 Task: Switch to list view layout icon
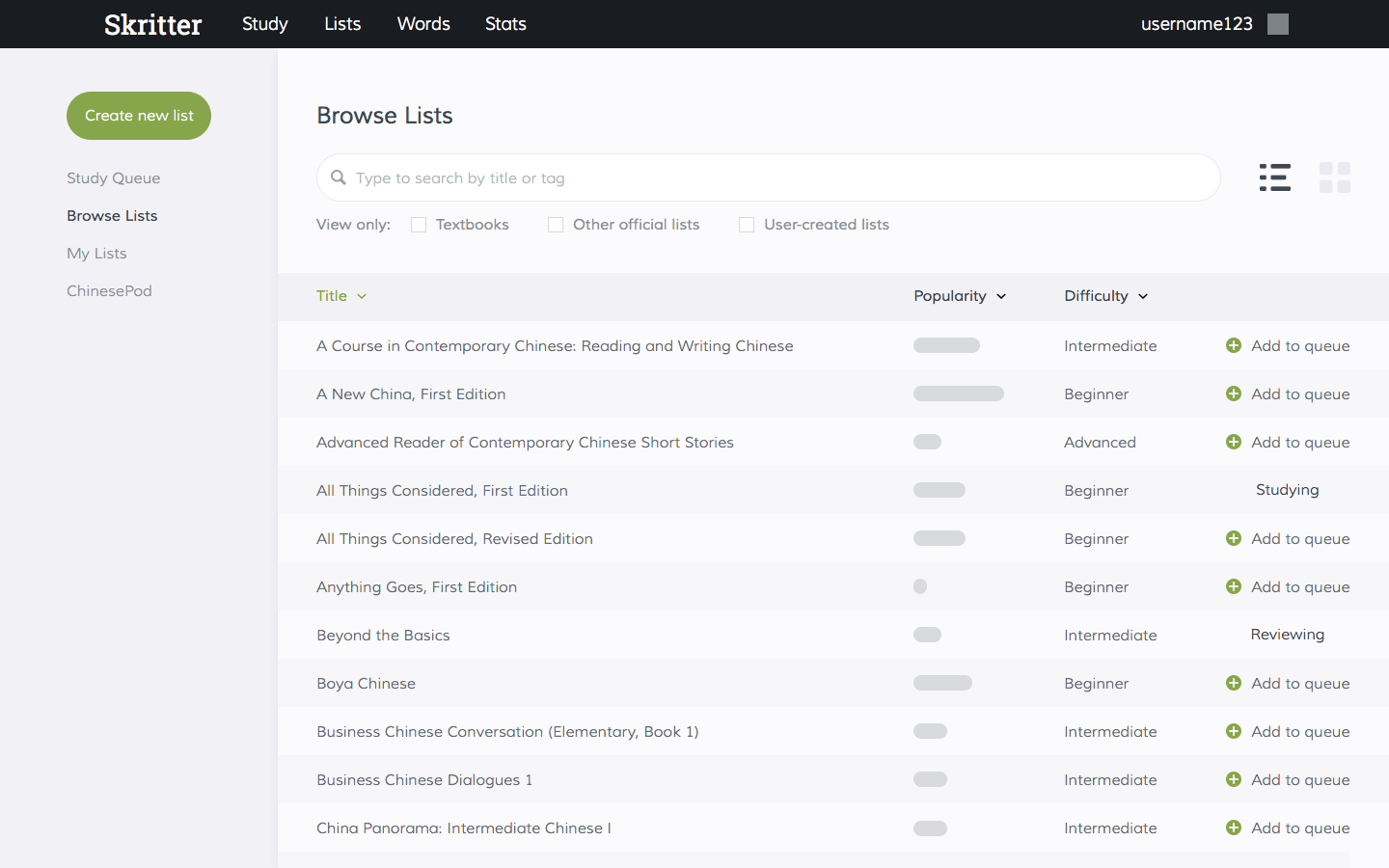pyautogui.click(x=1274, y=177)
